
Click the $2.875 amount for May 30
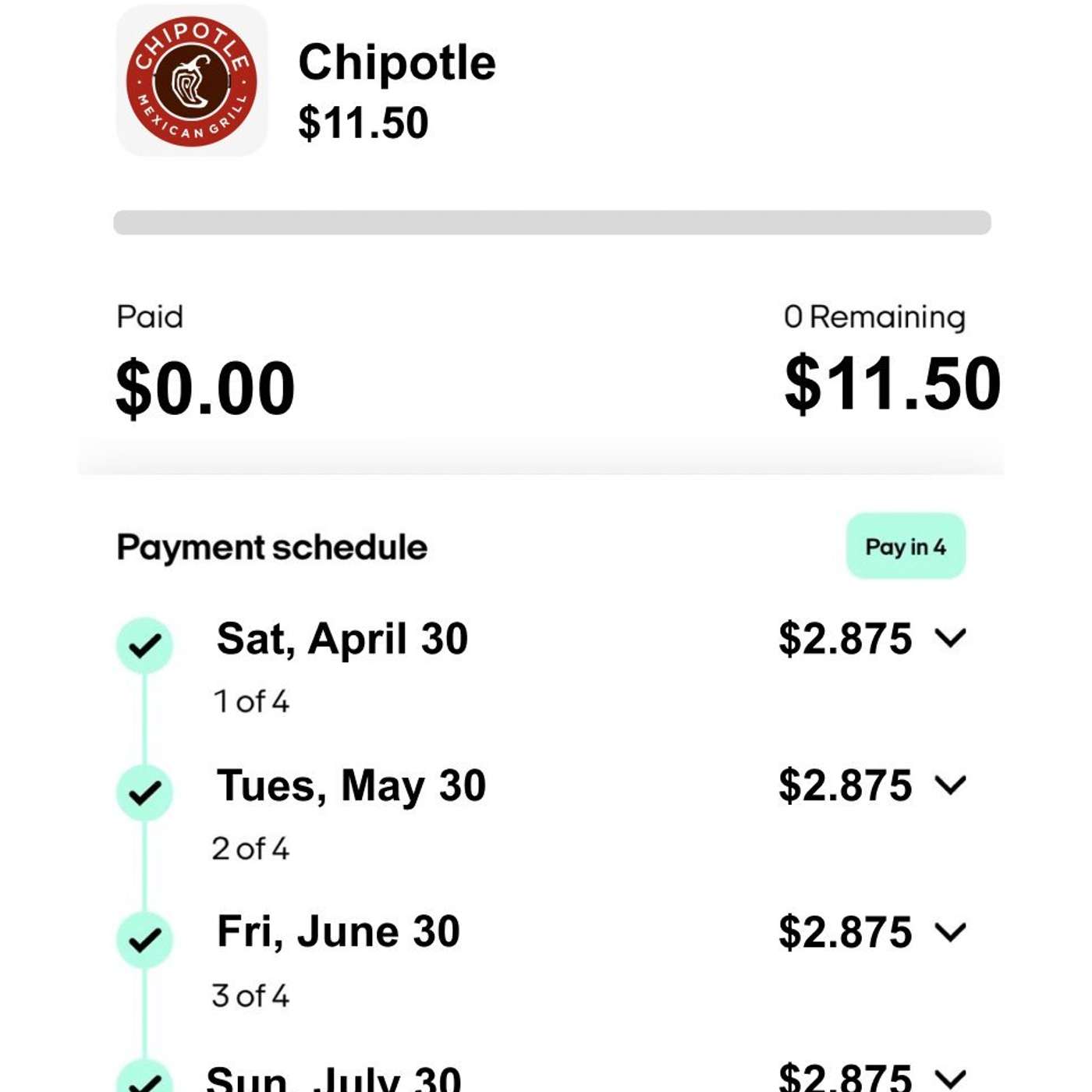tap(846, 785)
